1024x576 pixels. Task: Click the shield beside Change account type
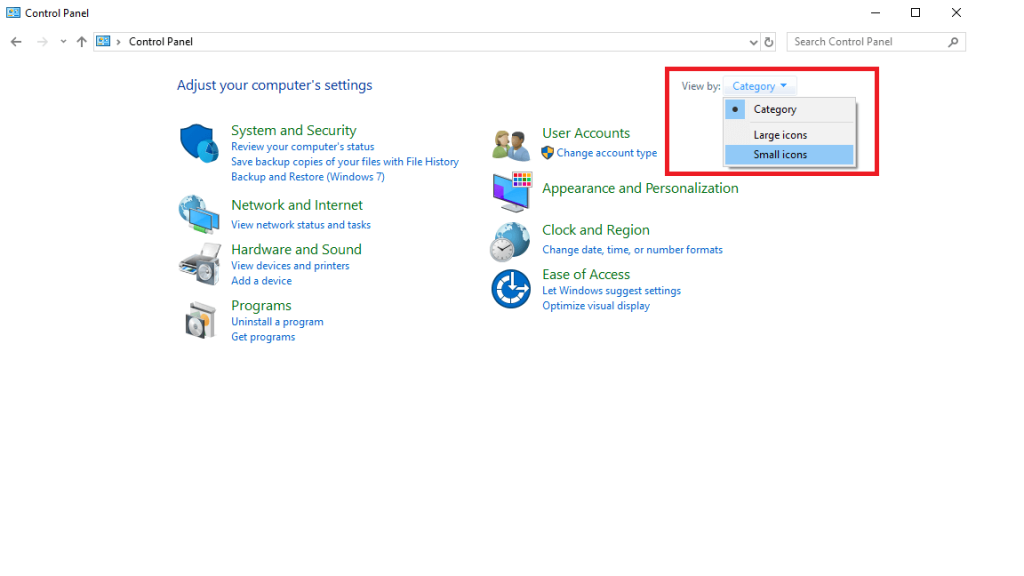pos(547,153)
